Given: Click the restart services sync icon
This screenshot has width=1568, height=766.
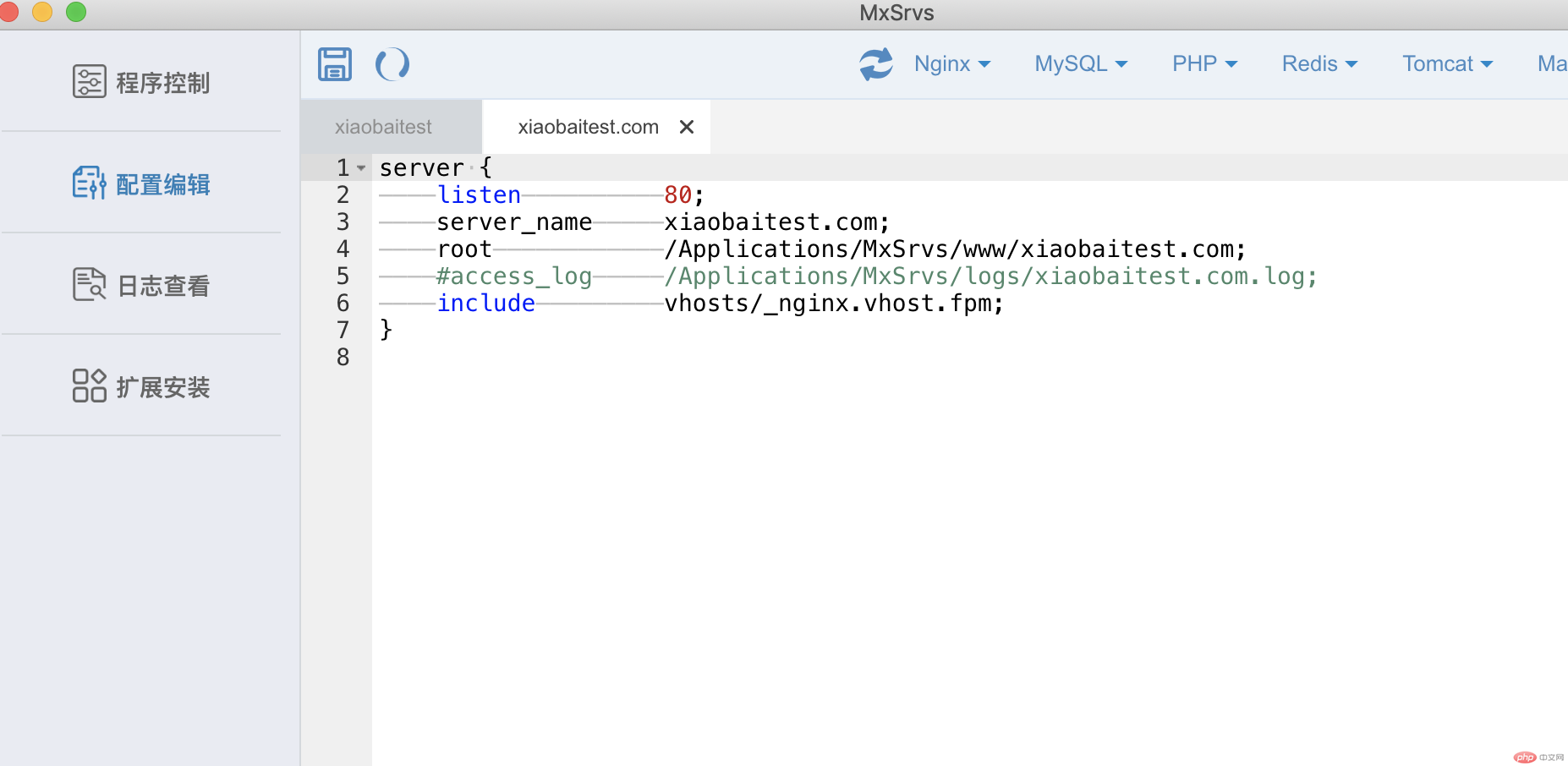Looking at the screenshot, I should pos(876,64).
